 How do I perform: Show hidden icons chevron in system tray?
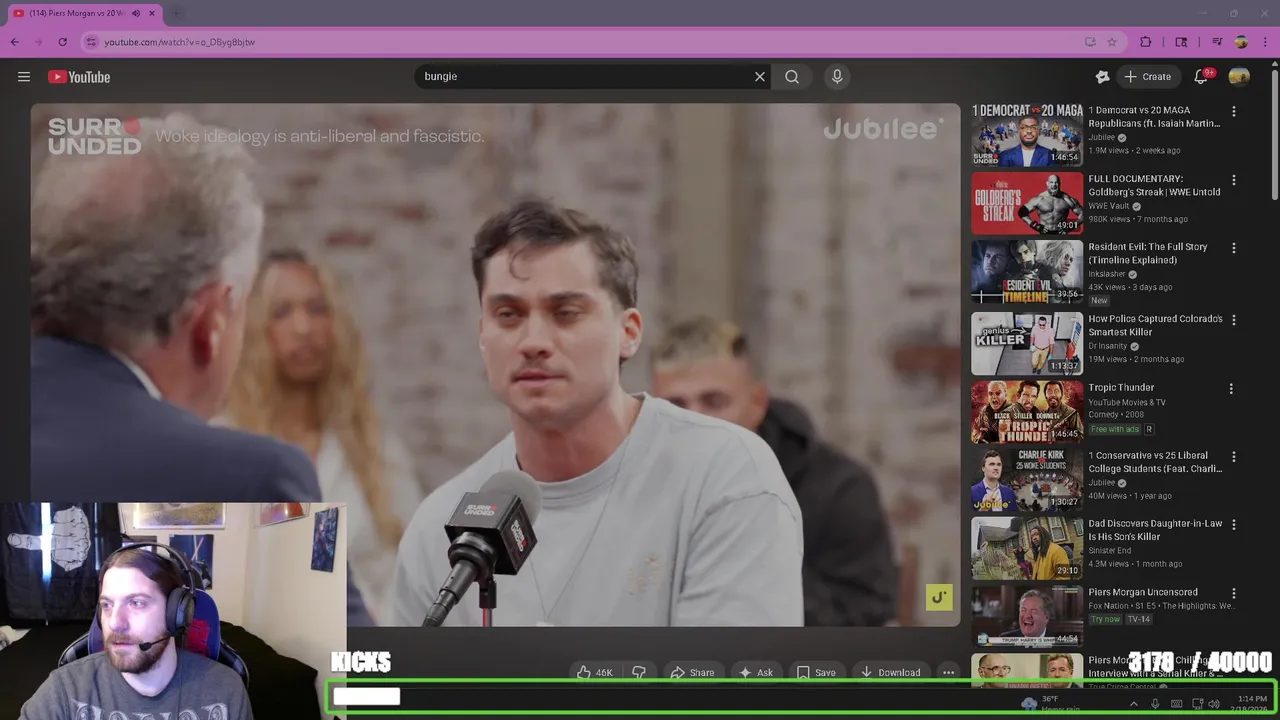(x=1133, y=704)
